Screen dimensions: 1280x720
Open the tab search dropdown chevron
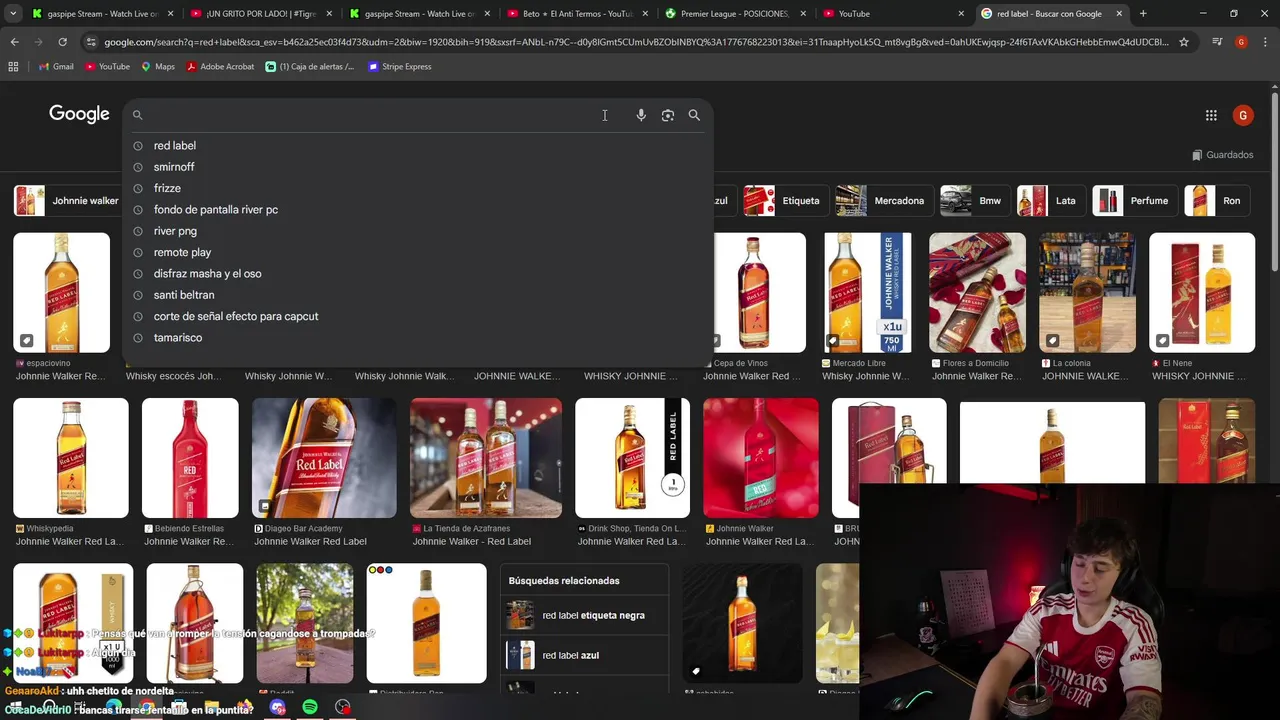click(x=13, y=14)
